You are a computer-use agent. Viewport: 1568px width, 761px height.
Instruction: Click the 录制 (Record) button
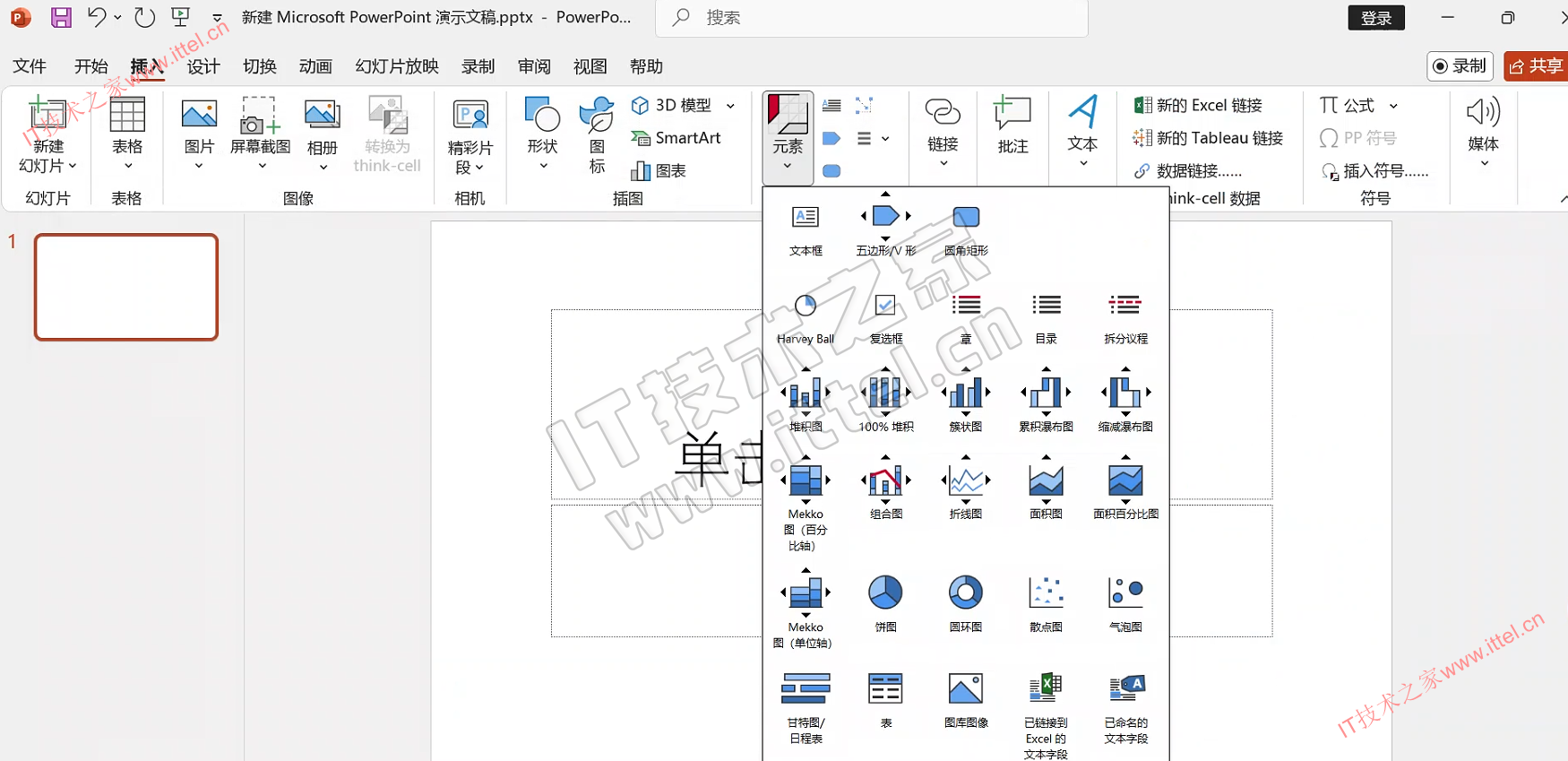[1460, 65]
